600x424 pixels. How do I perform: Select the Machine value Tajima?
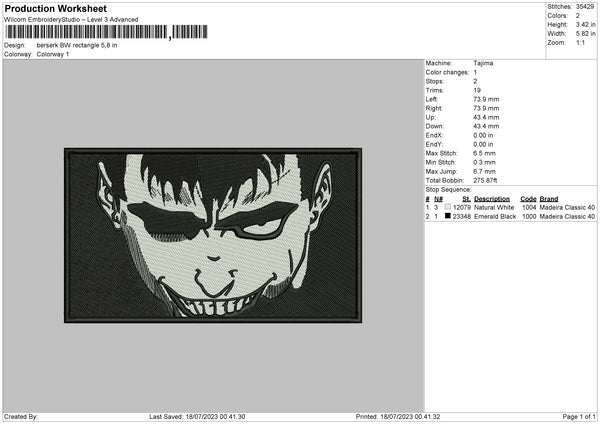coord(483,63)
